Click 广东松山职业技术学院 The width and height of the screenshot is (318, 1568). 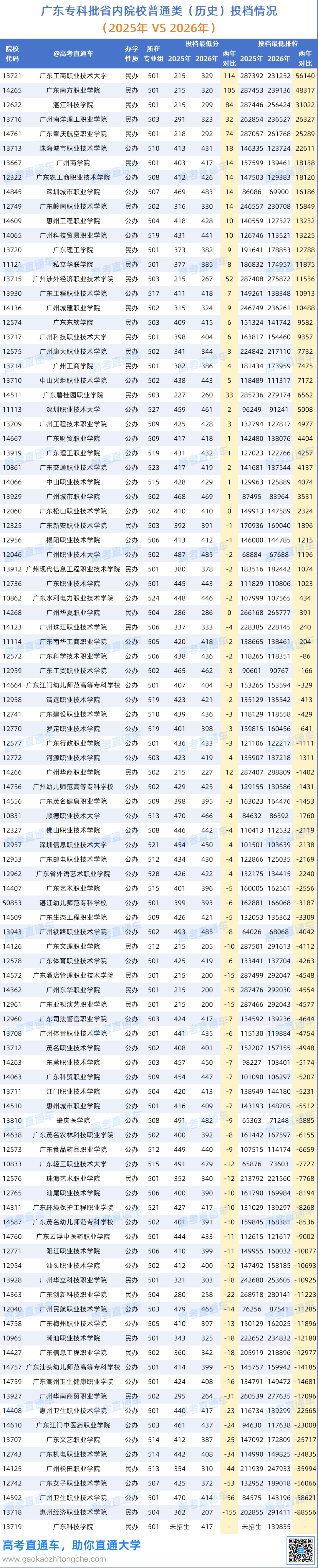(73, 511)
